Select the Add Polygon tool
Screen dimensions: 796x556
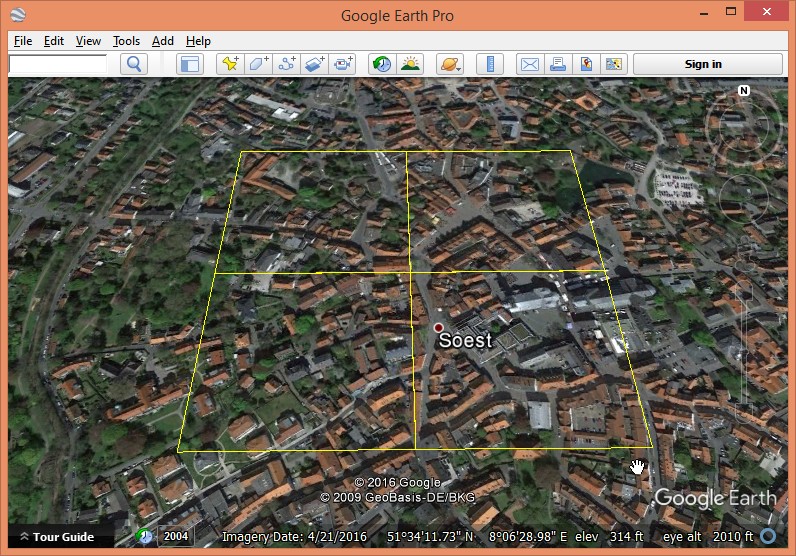click(258, 64)
